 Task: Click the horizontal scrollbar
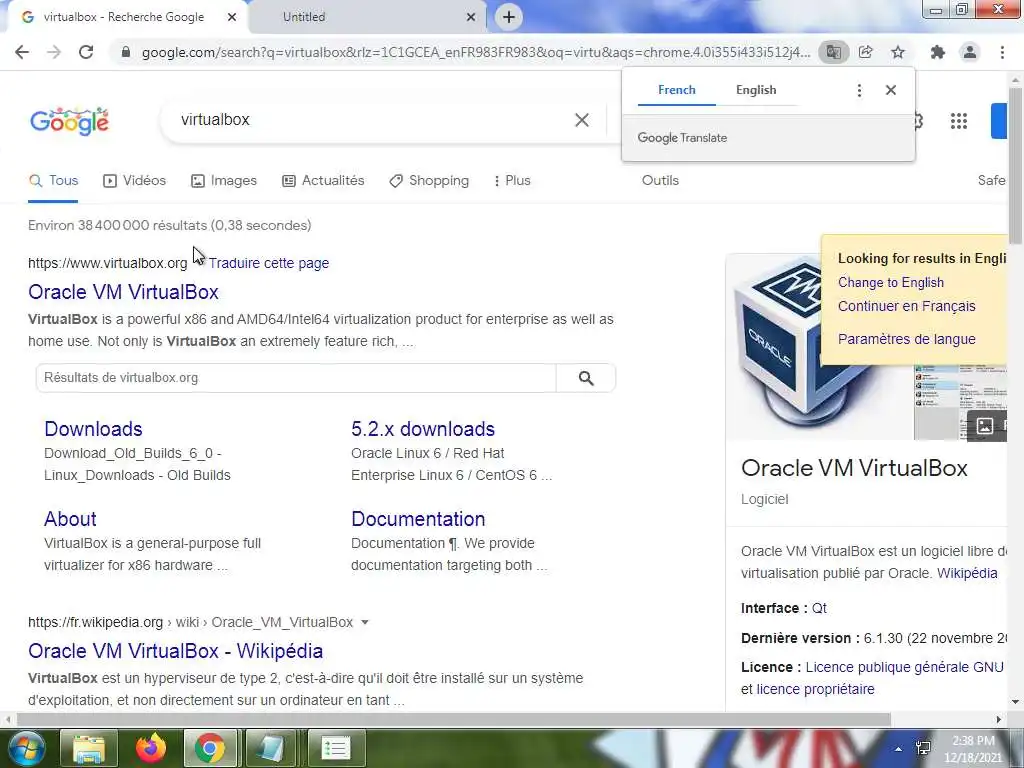453,720
